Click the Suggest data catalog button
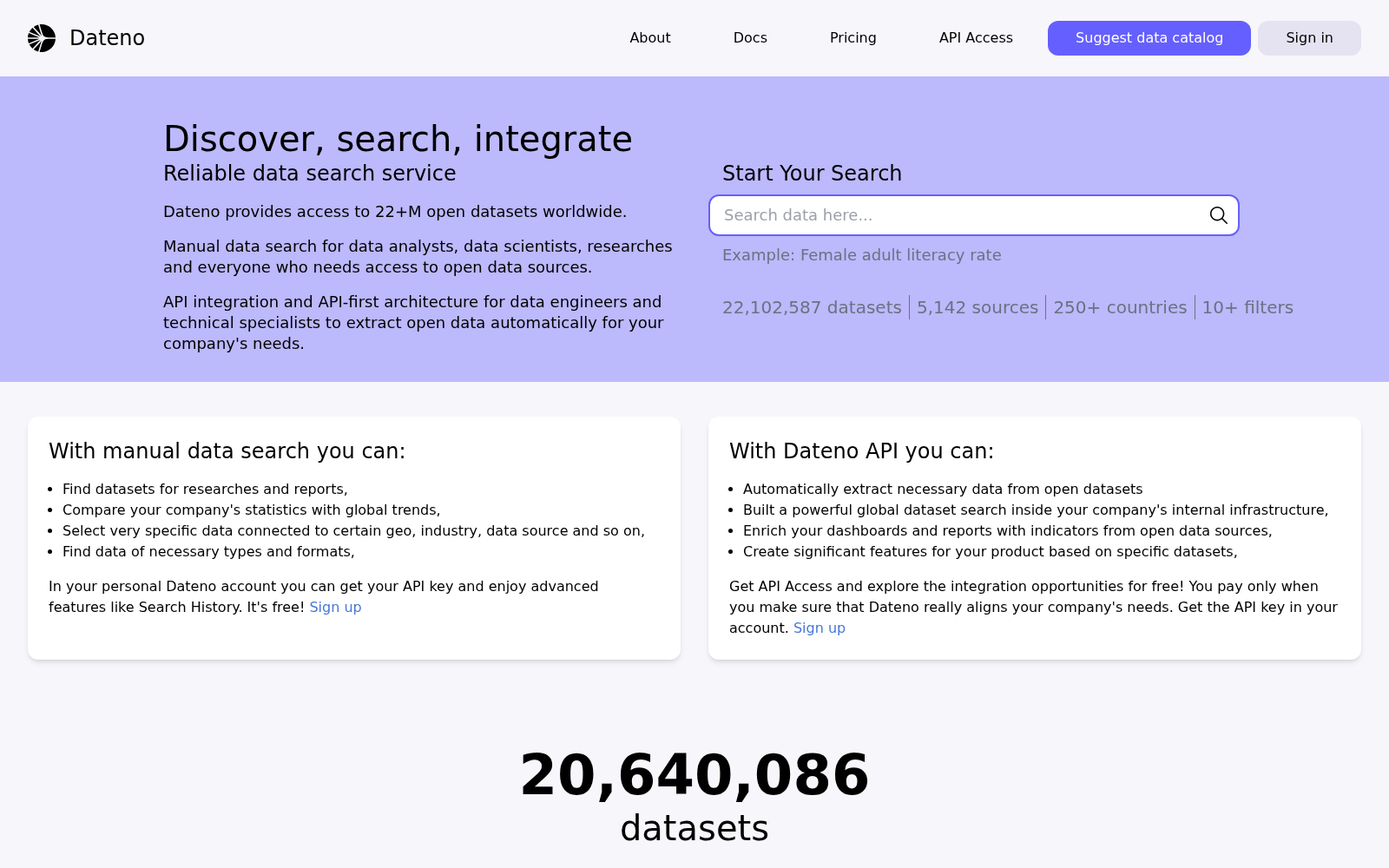Image resolution: width=1389 pixels, height=868 pixels. point(1149,38)
